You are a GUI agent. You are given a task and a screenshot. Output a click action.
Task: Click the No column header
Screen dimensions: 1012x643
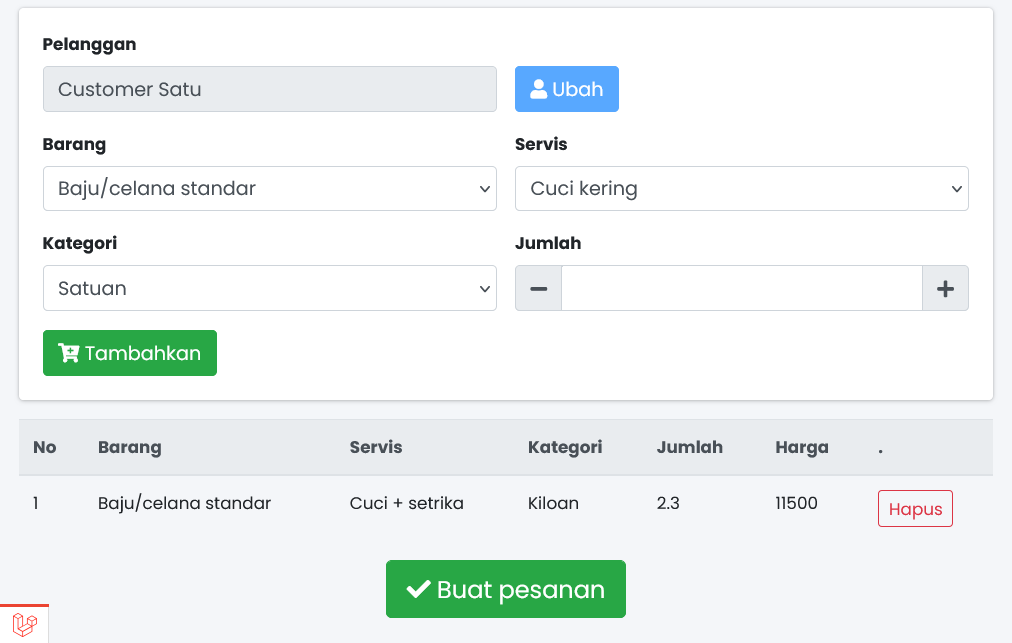click(x=45, y=447)
